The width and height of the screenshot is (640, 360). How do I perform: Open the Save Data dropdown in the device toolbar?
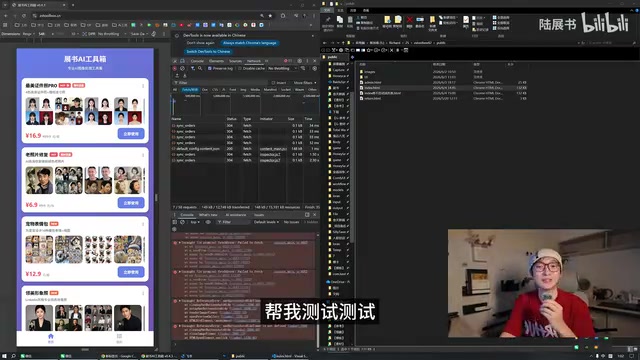(139, 34)
